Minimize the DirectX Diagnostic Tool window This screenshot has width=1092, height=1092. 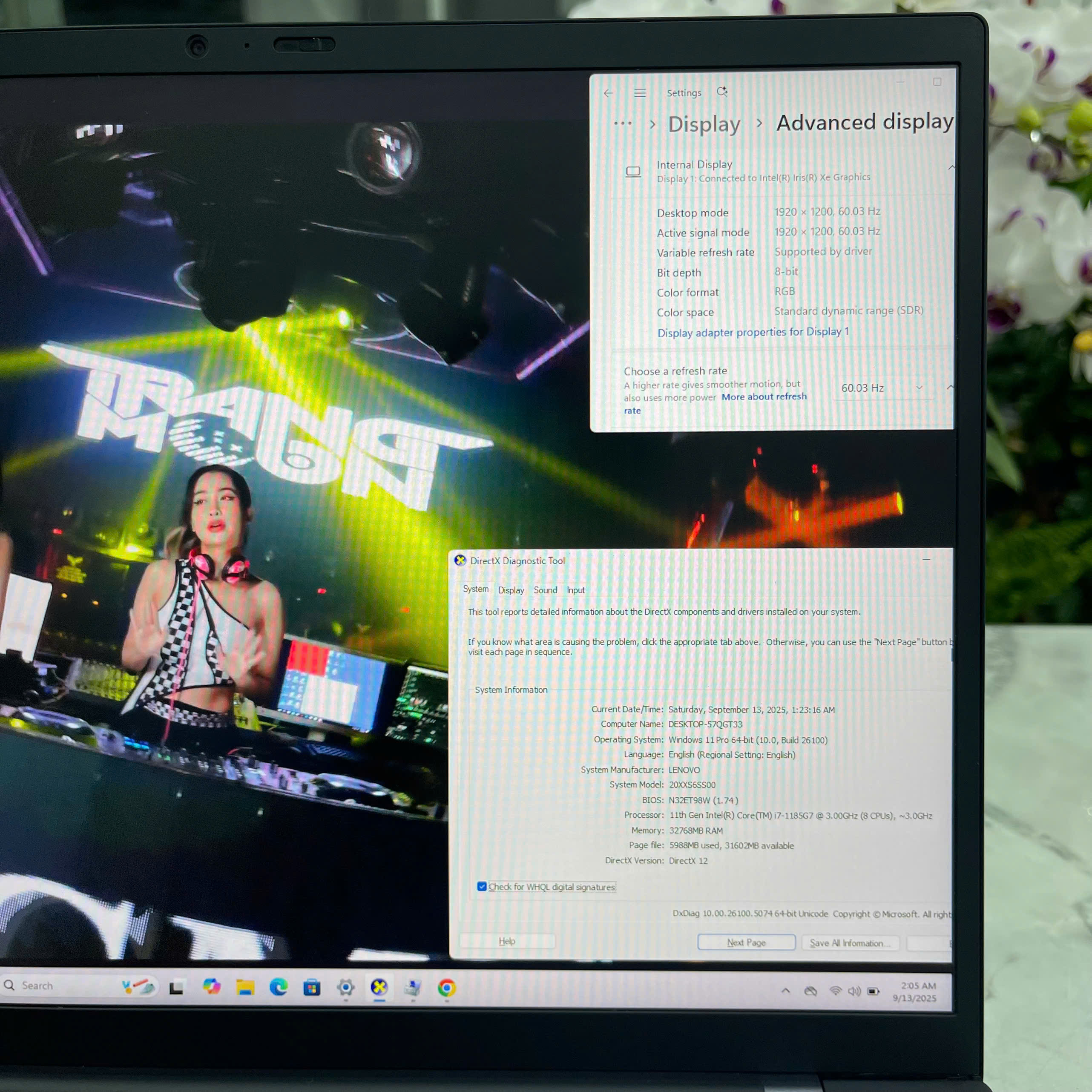pyautogui.click(x=926, y=560)
